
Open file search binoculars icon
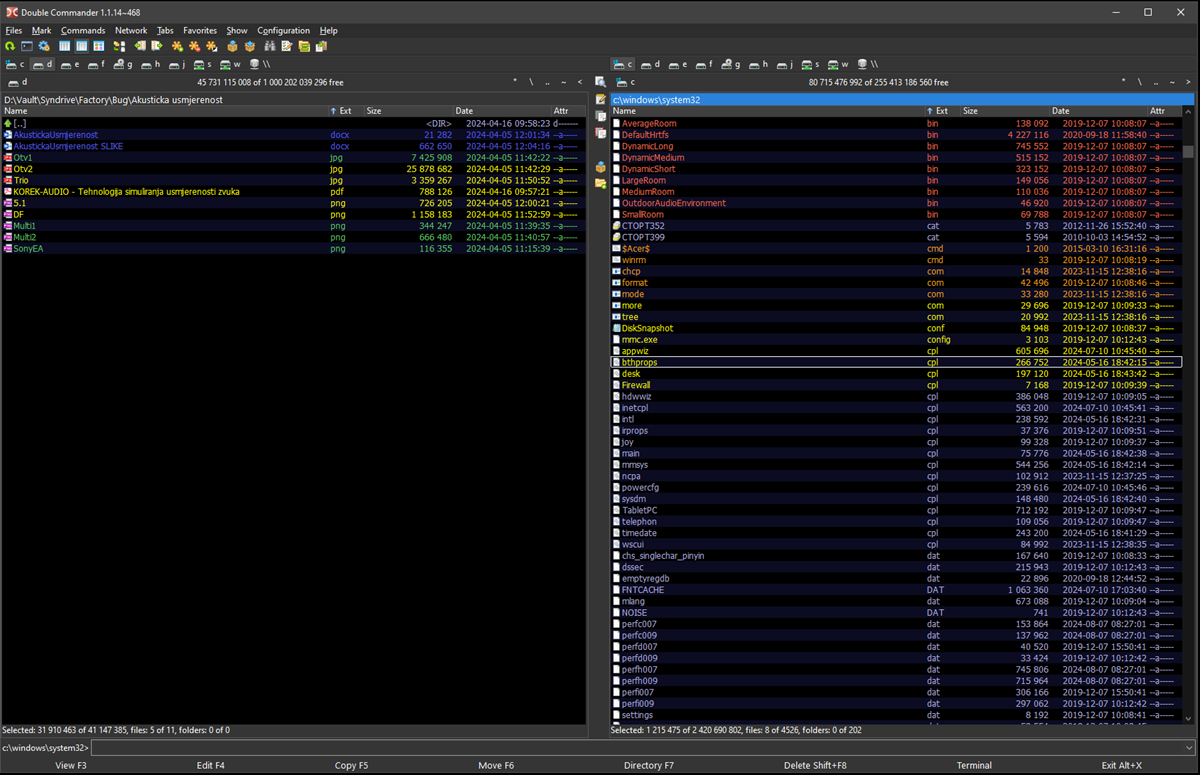pyautogui.click(x=270, y=46)
